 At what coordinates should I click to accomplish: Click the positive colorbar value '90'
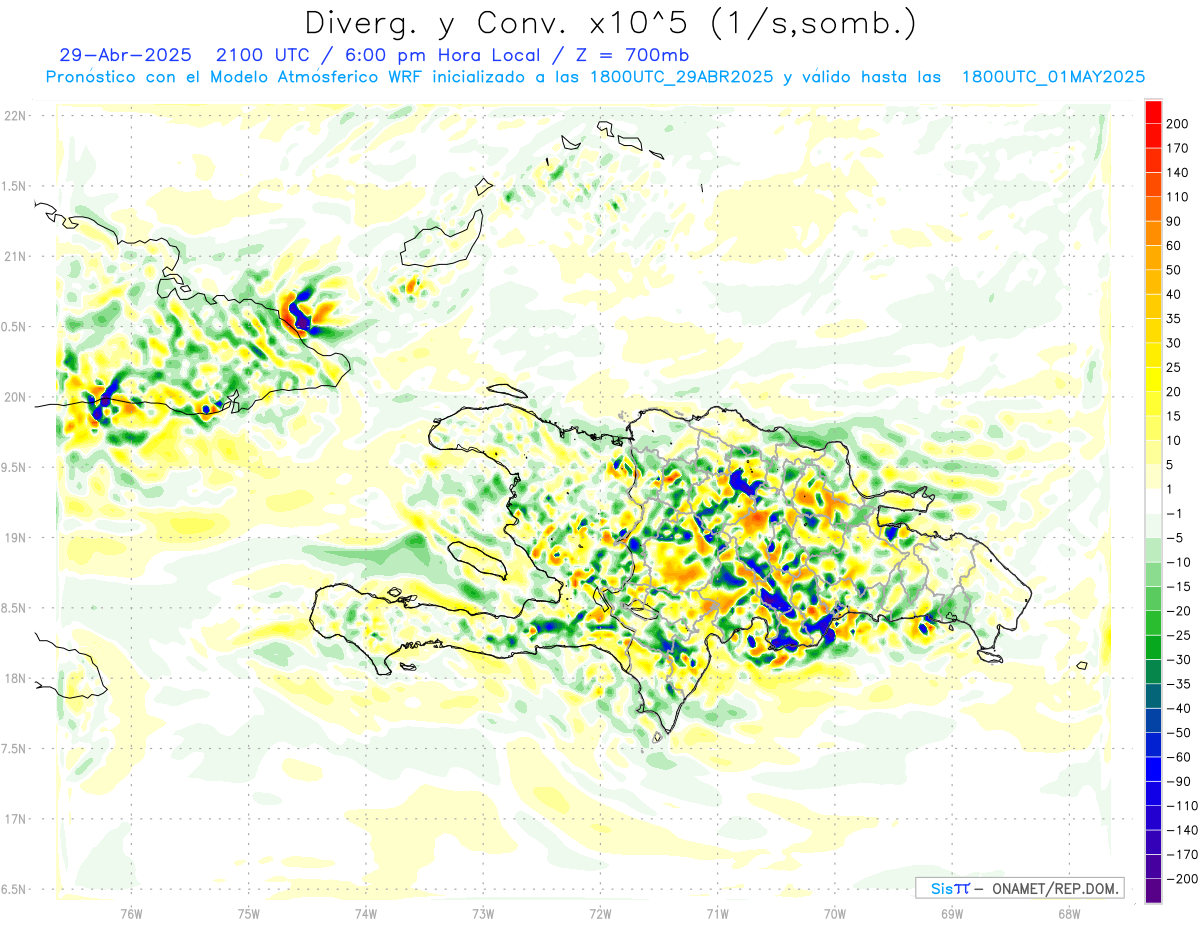[1176, 222]
